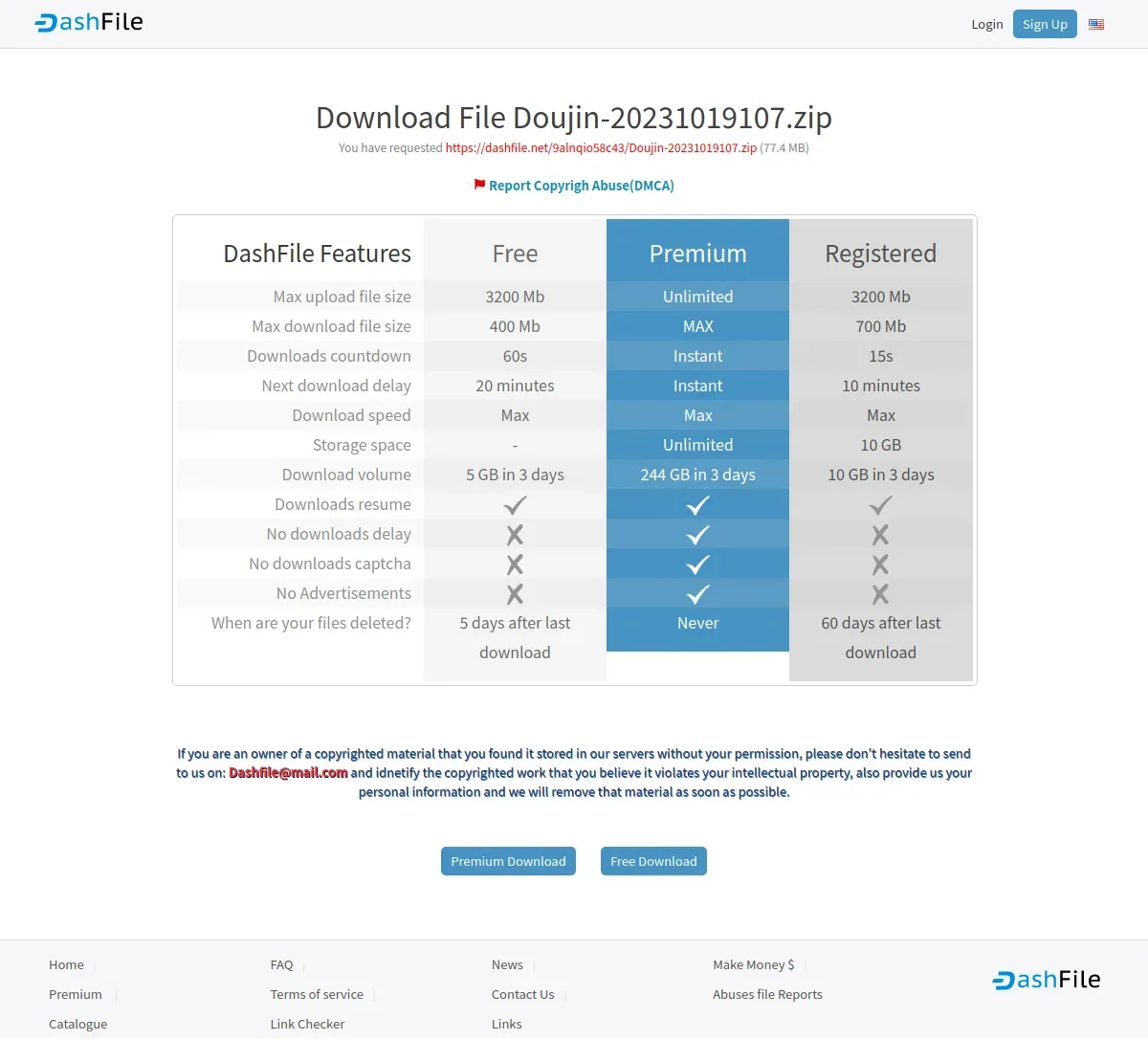Viewport: 1148px width, 1040px height.
Task: Select the Premium plan column header
Action: click(x=698, y=254)
